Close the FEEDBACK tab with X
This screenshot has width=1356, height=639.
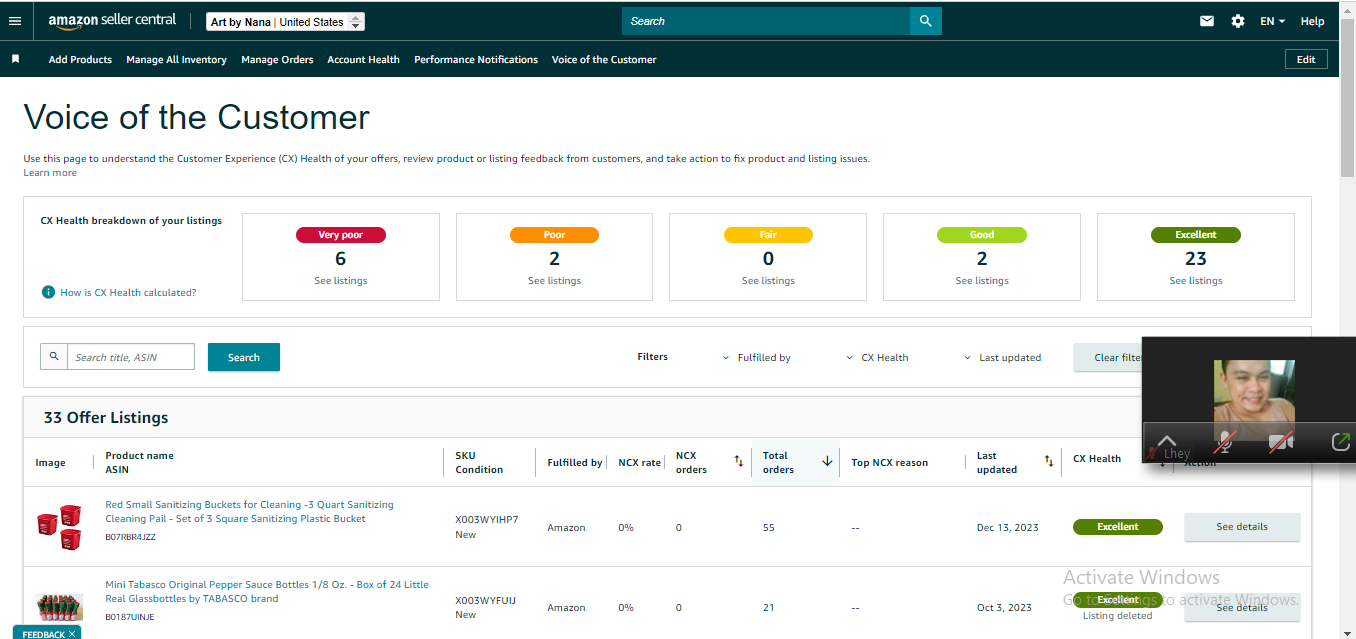tap(72, 634)
